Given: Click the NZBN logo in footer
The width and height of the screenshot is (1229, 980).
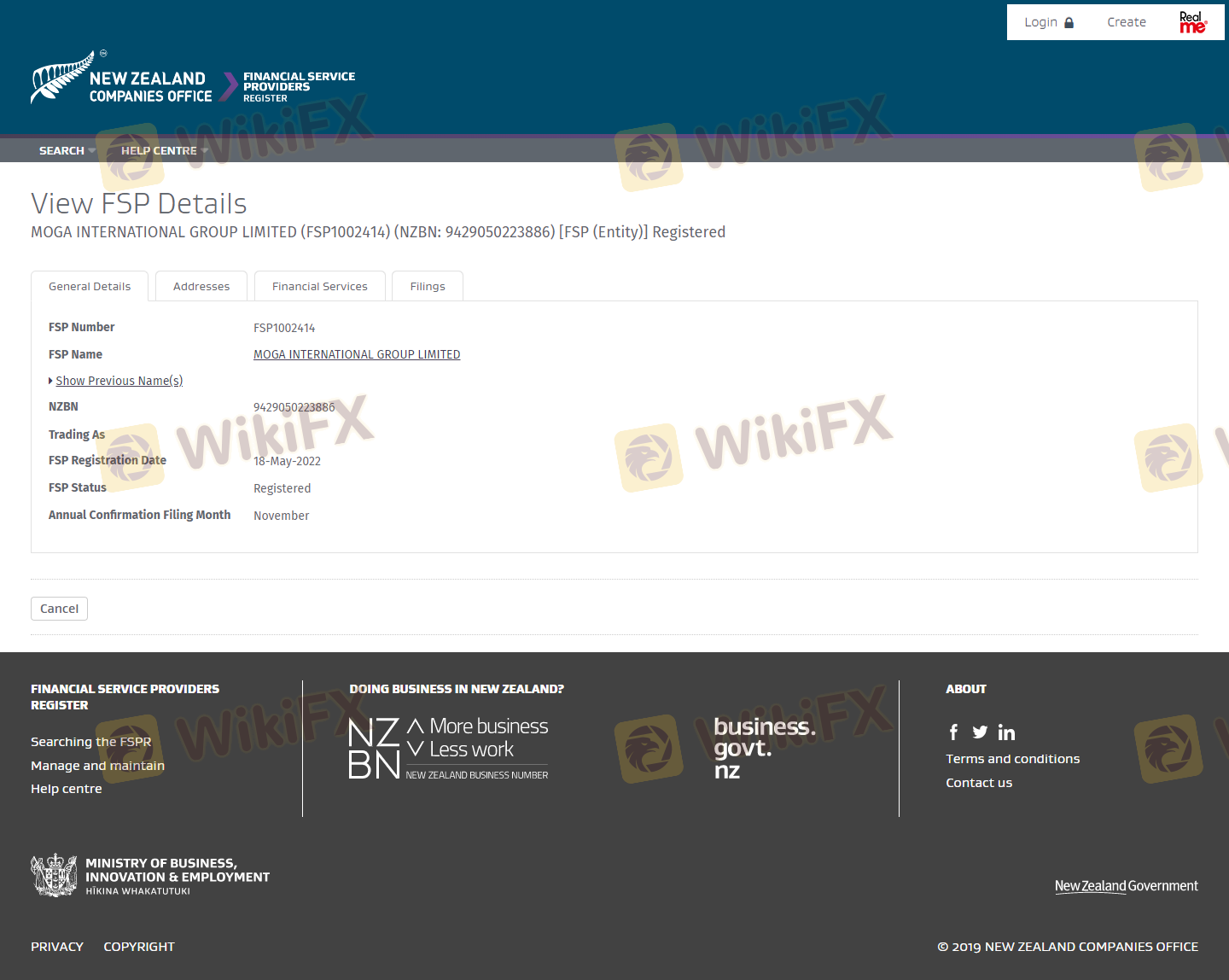Looking at the screenshot, I should click(x=448, y=748).
